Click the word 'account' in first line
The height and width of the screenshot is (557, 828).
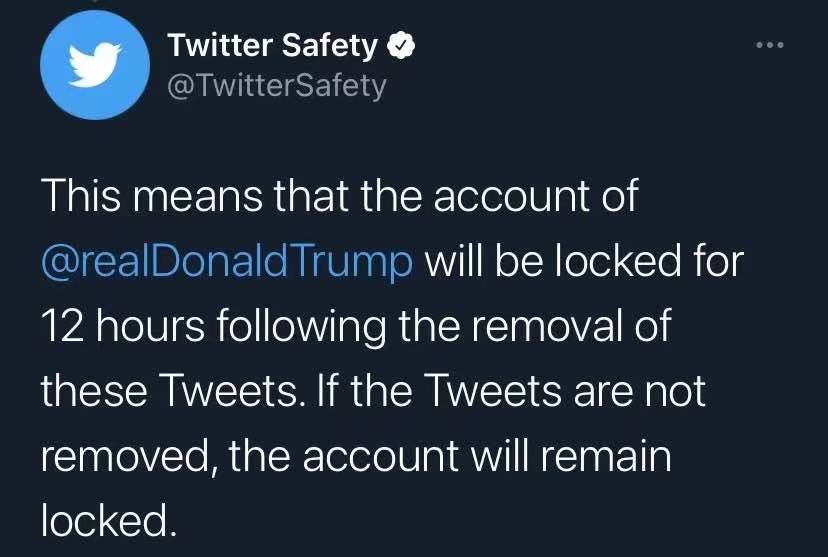511,196
